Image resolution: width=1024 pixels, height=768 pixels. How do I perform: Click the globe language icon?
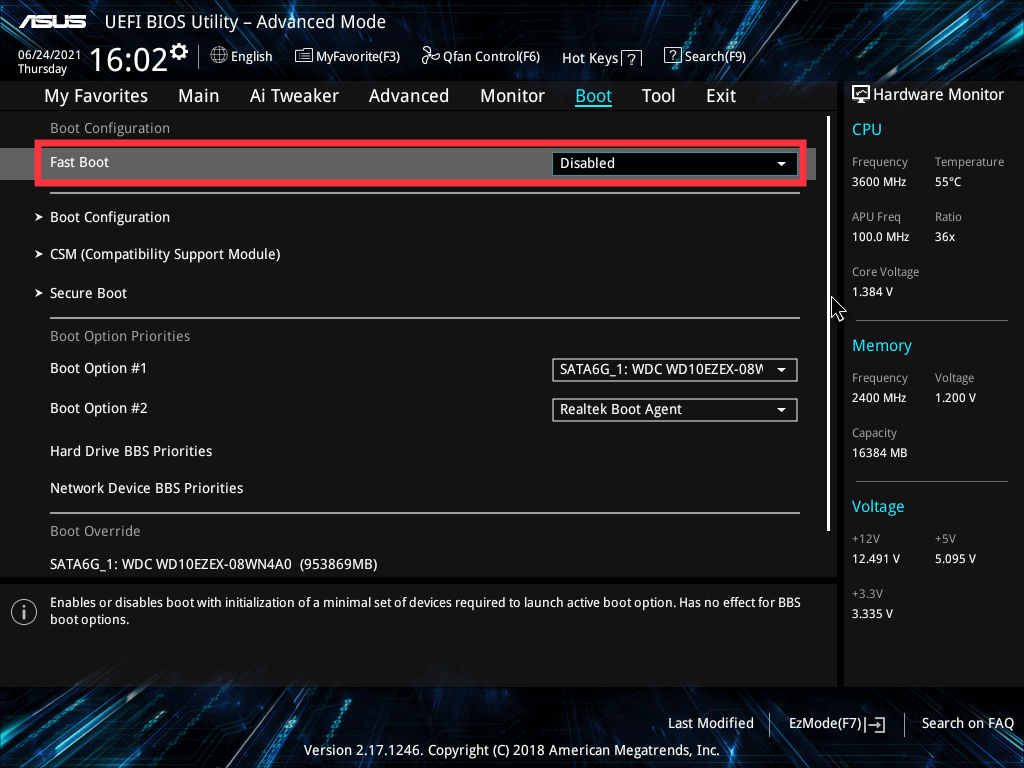[x=219, y=56]
